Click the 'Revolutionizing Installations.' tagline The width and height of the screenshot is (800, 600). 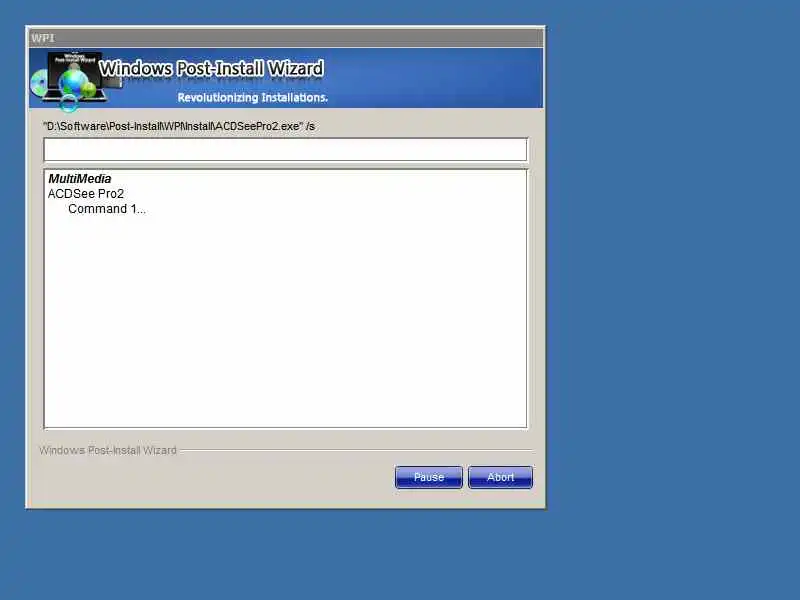(x=253, y=97)
